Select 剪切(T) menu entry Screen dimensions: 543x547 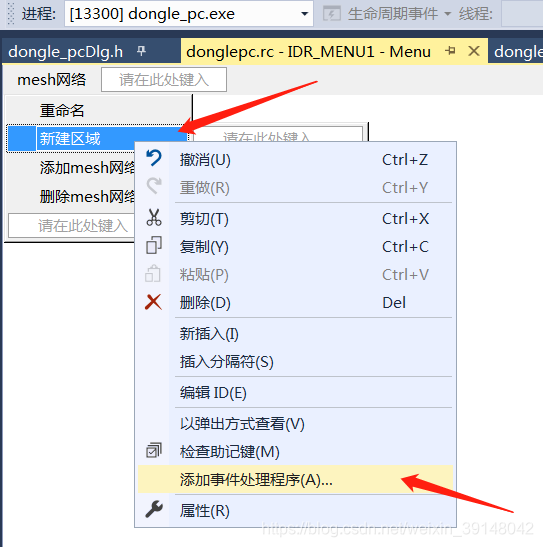click(x=295, y=219)
